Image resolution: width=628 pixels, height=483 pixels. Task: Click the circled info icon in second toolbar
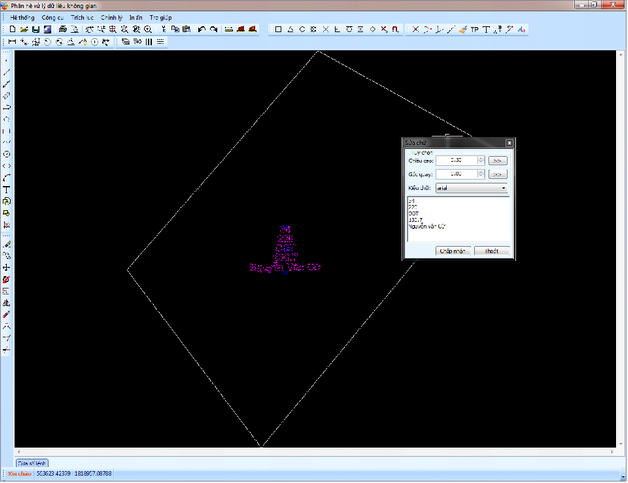(x=95, y=42)
